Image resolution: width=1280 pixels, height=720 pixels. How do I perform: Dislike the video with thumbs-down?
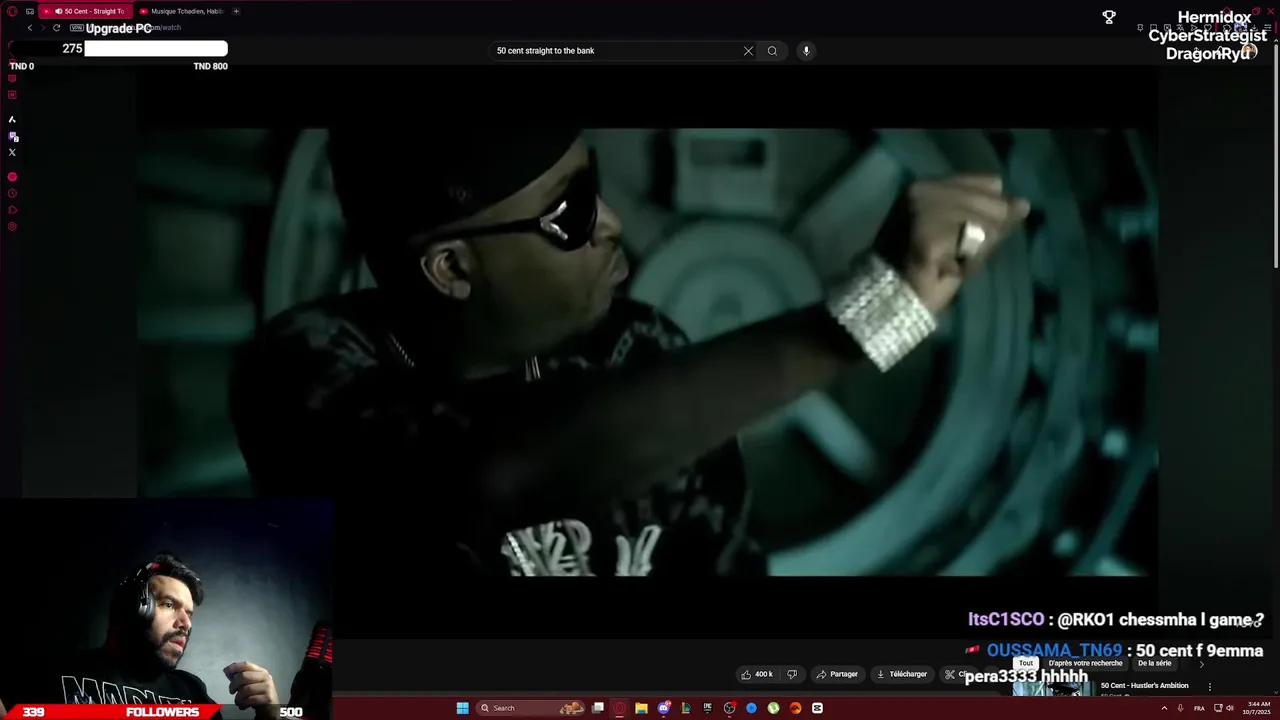click(x=792, y=674)
